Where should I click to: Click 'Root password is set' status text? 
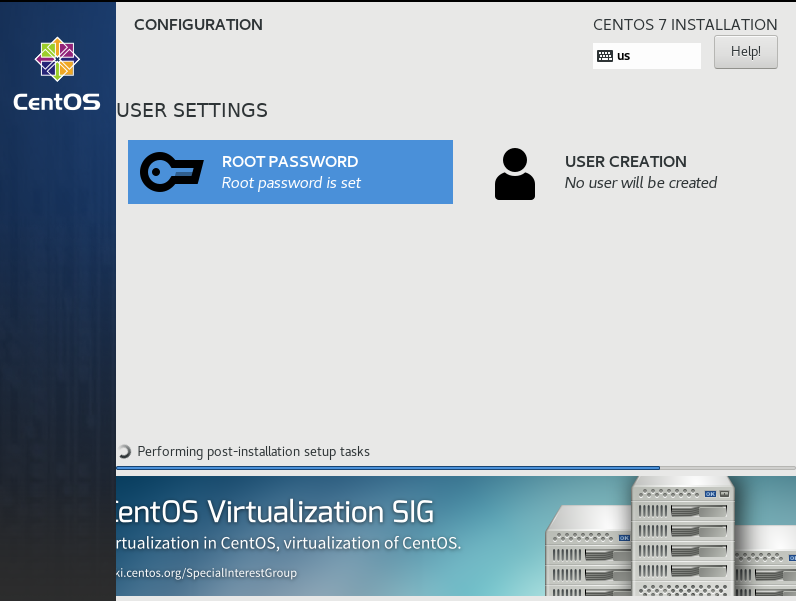click(291, 183)
